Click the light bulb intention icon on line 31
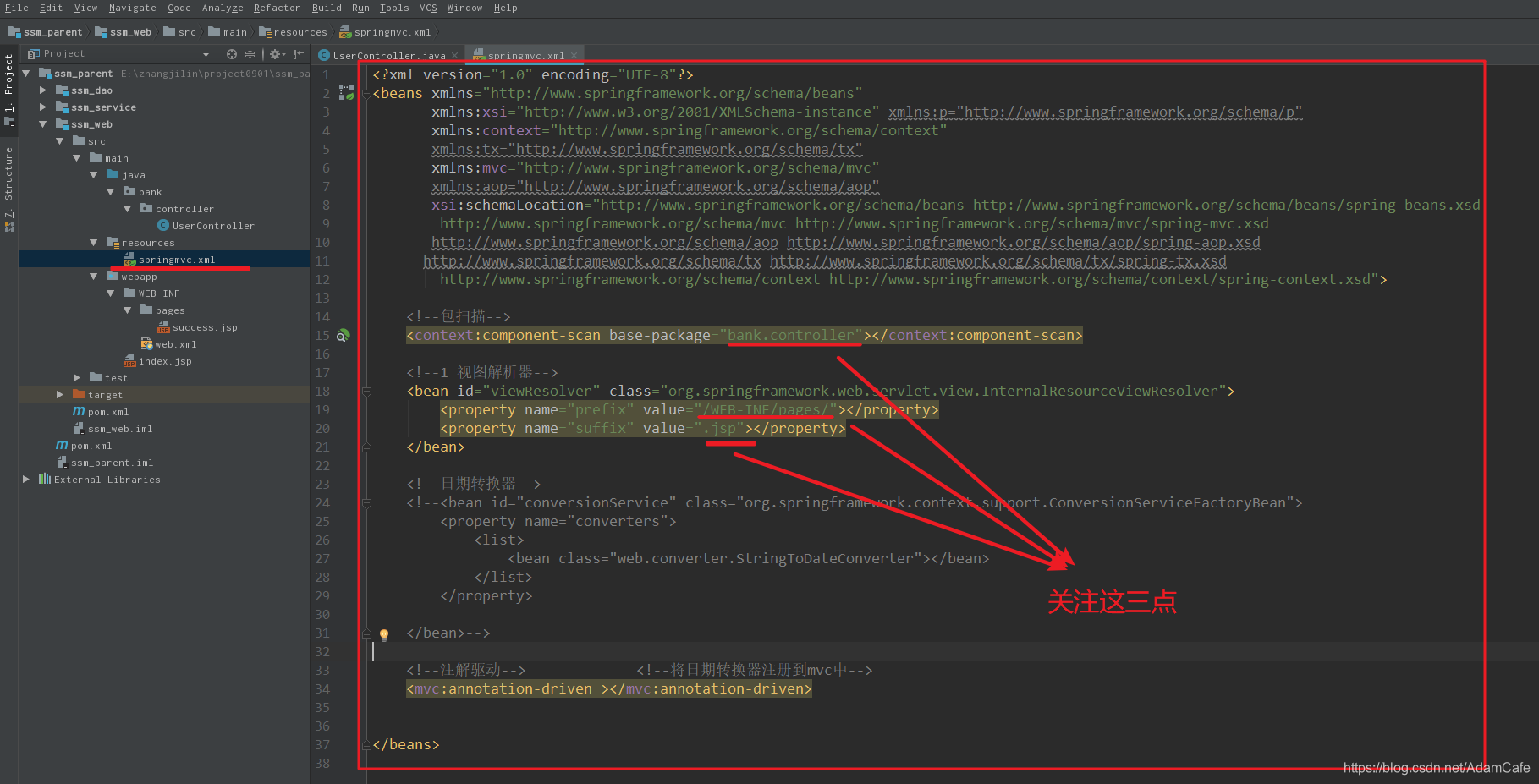Image resolution: width=1539 pixels, height=784 pixels. 383,634
